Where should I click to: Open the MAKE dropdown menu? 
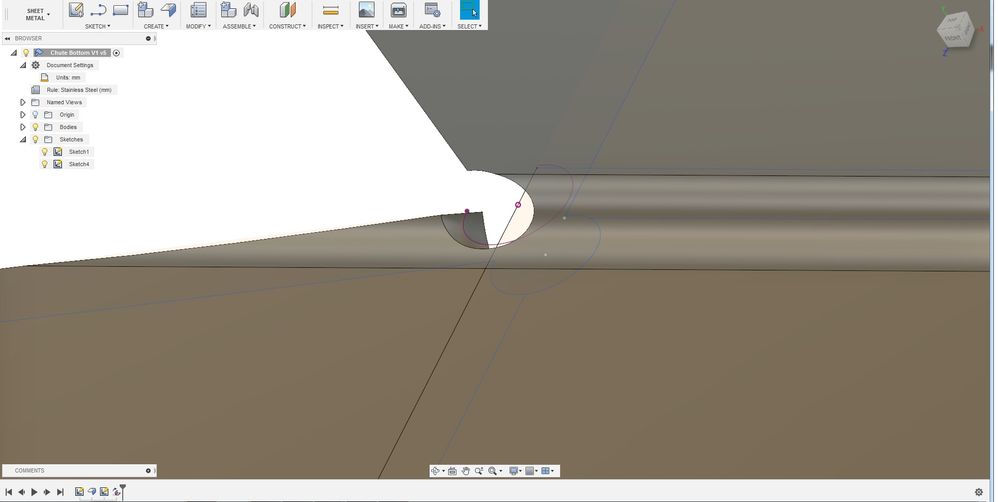[x=398, y=26]
